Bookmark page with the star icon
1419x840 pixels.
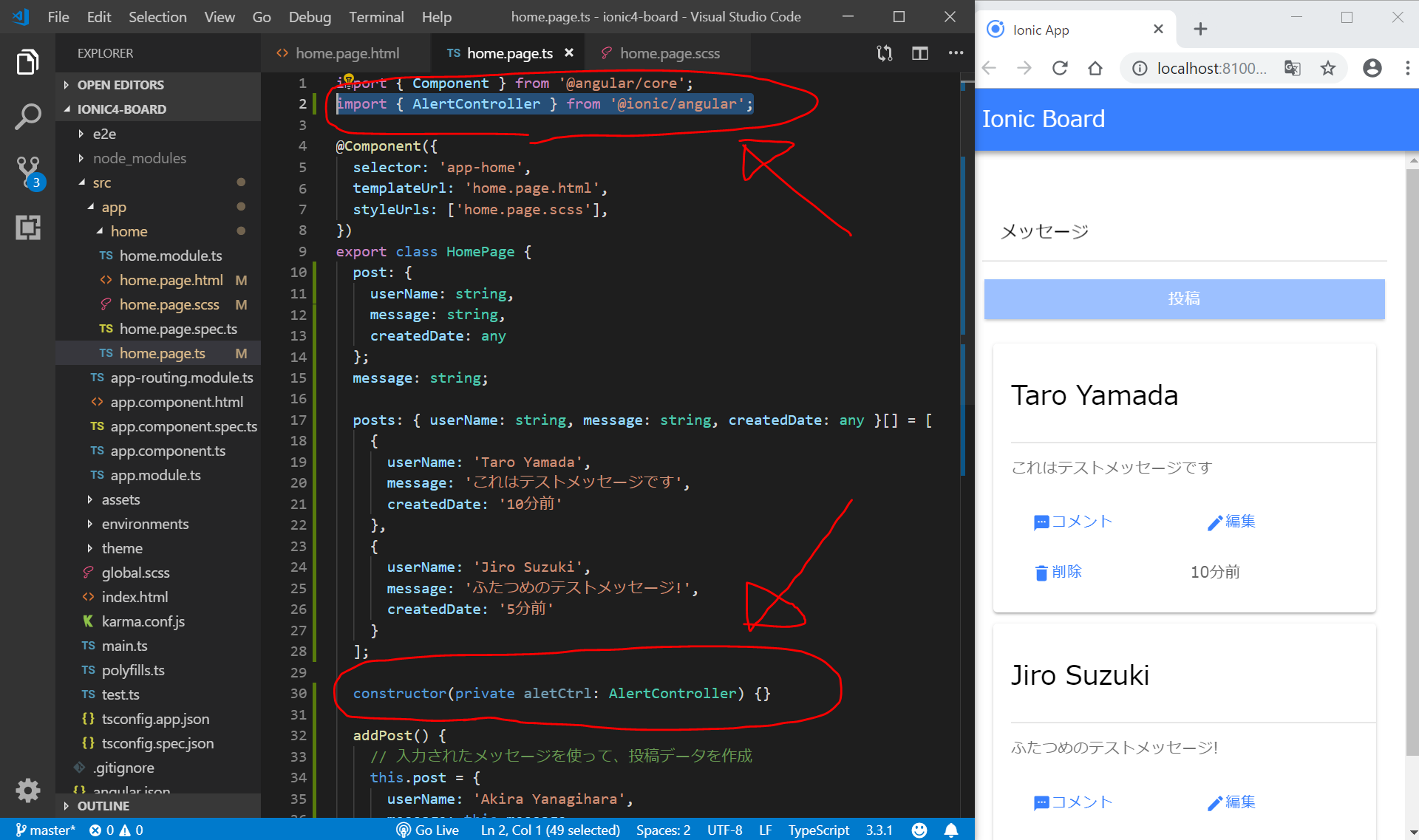(x=1328, y=69)
